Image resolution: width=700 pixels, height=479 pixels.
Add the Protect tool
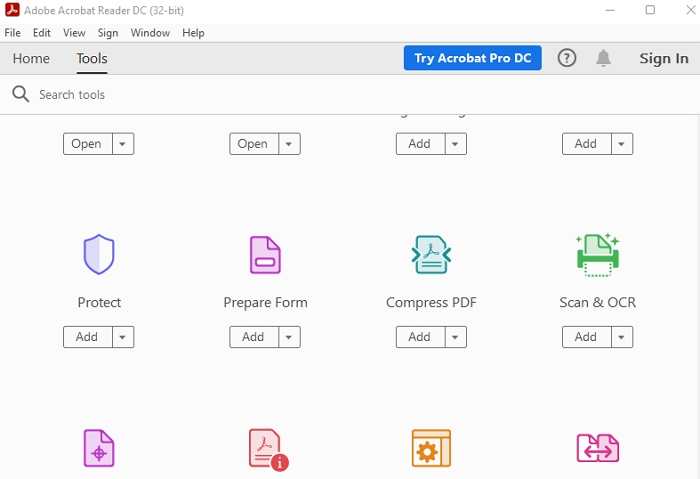coord(88,337)
